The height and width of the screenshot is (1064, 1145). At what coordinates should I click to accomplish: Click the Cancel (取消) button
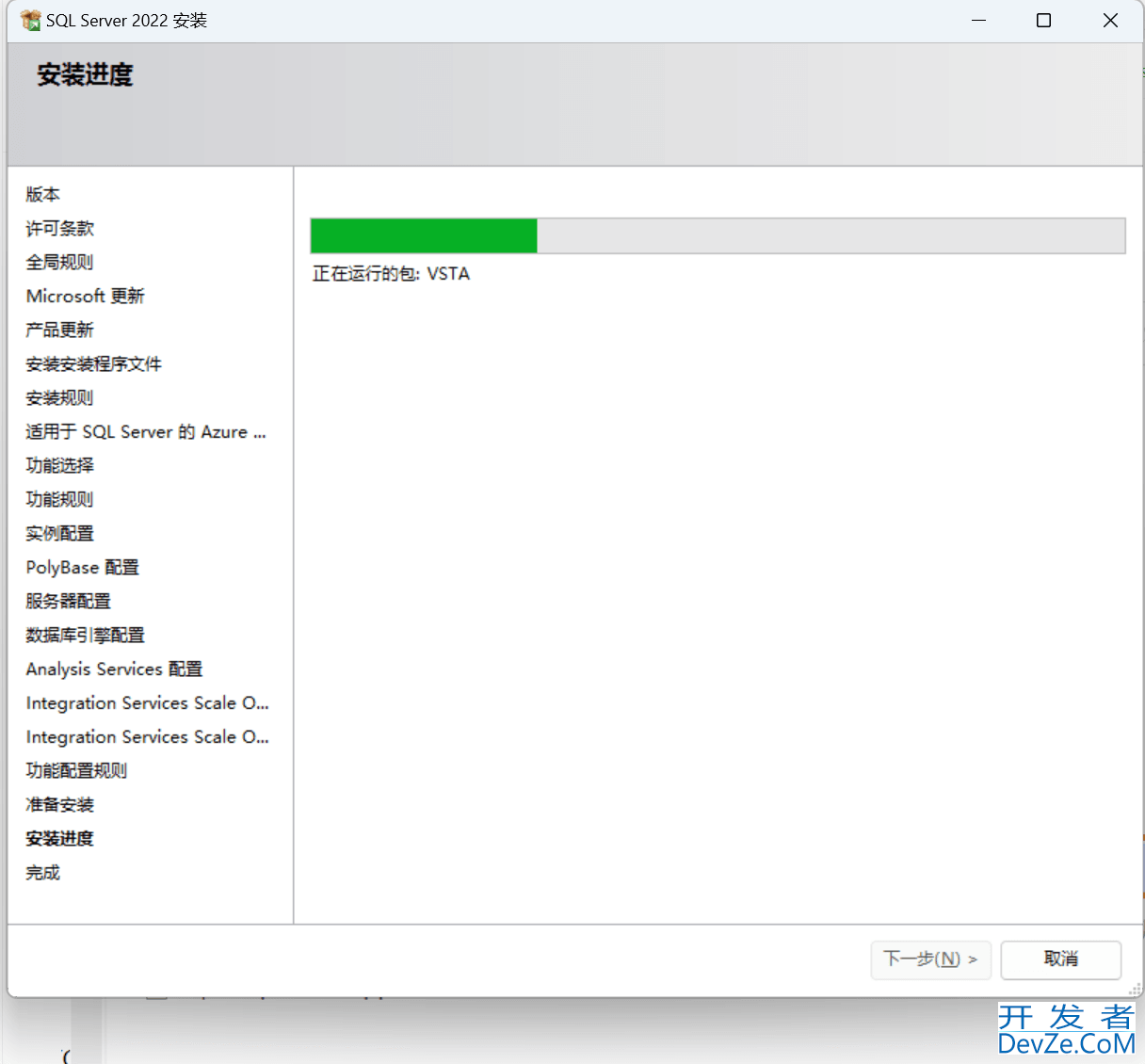pyautogui.click(x=1061, y=959)
